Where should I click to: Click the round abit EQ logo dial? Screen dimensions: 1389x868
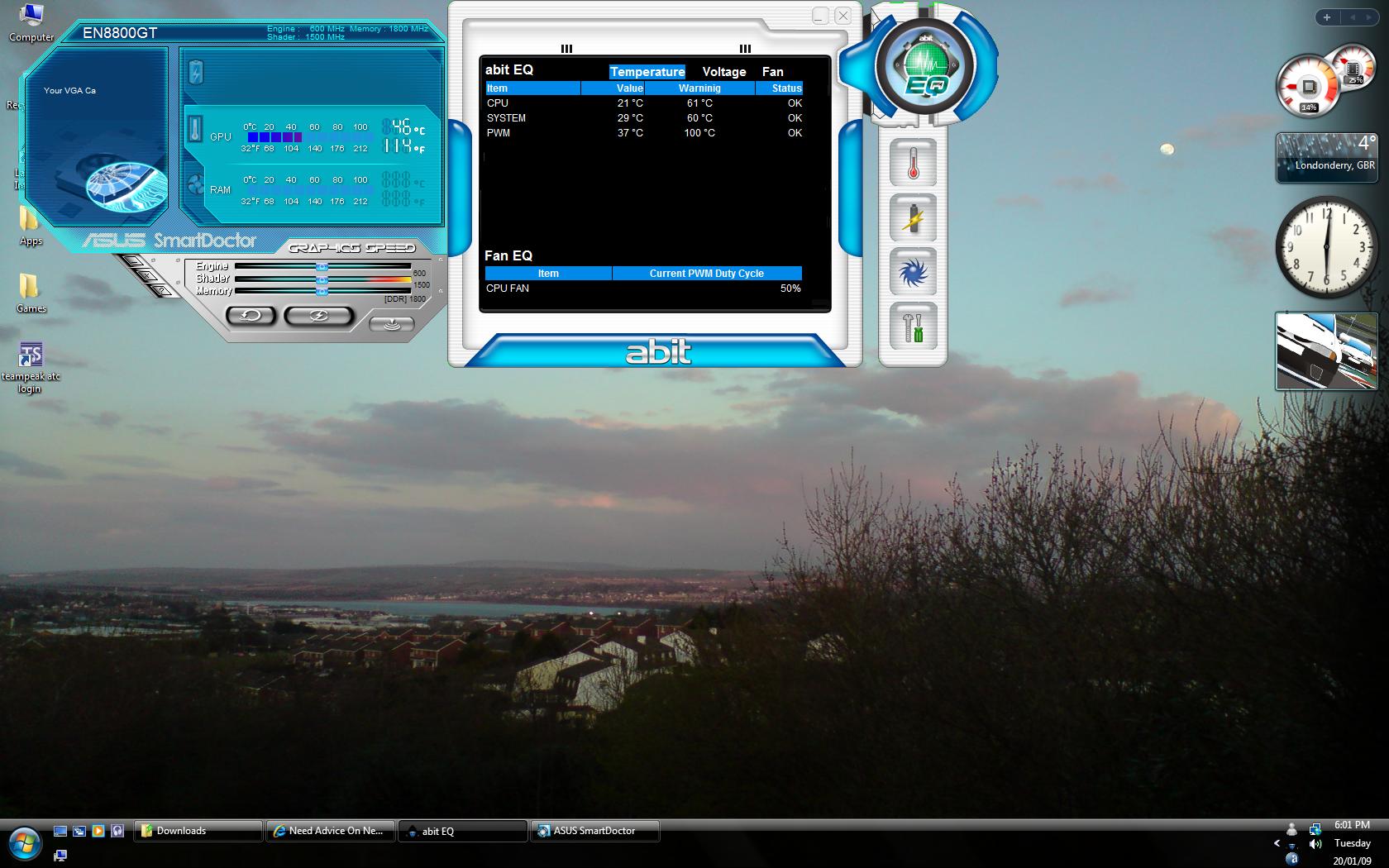click(925, 64)
